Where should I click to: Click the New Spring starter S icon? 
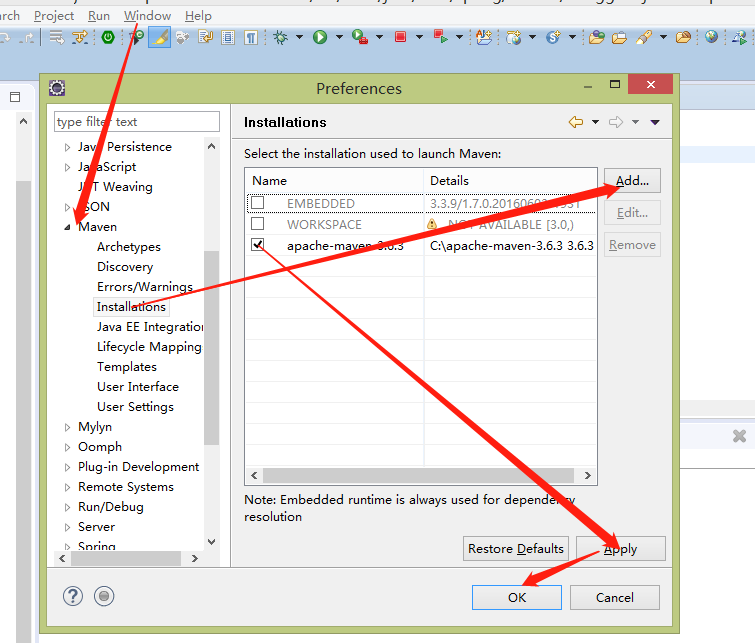554,37
